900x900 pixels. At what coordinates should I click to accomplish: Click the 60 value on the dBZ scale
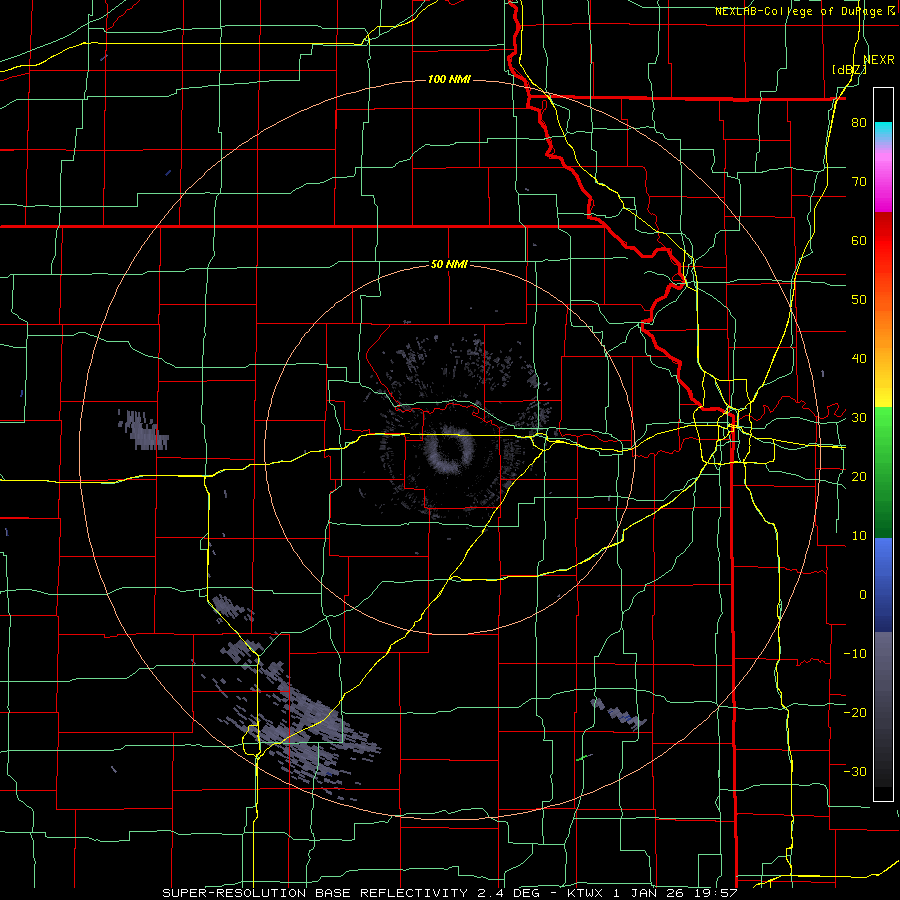tap(859, 240)
